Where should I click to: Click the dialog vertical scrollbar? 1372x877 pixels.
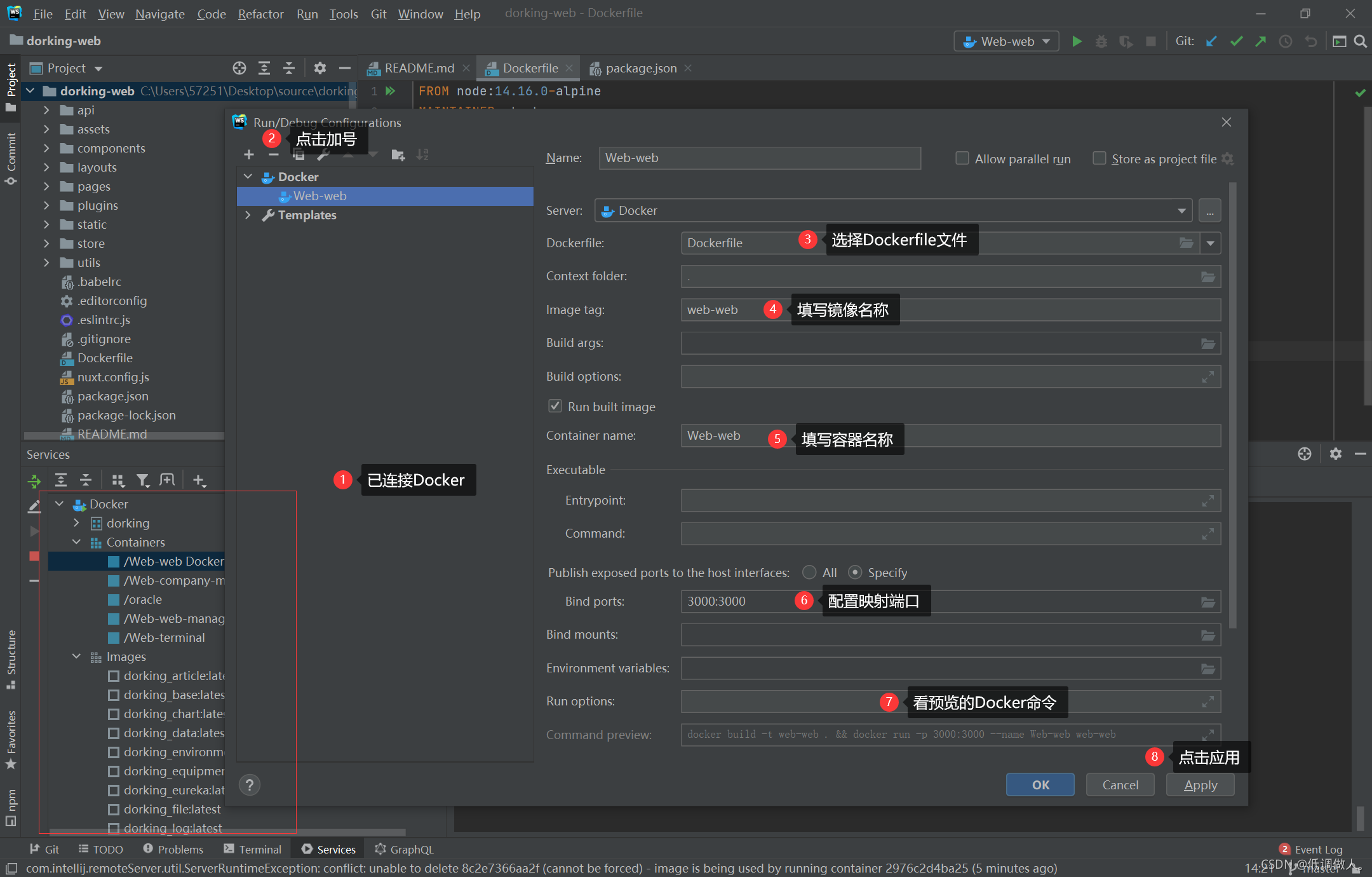point(1233,405)
